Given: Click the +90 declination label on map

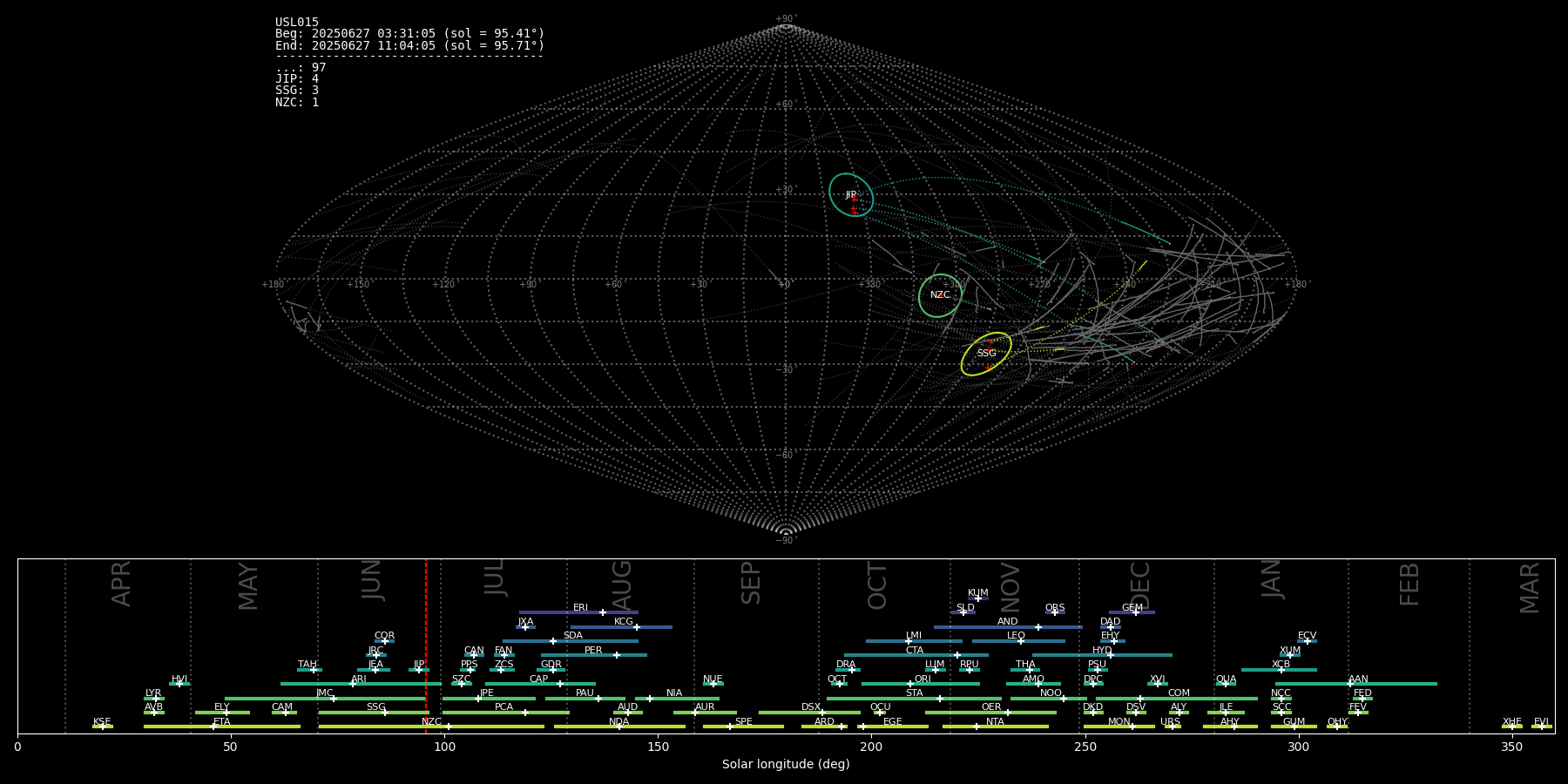Looking at the screenshot, I should (x=786, y=19).
